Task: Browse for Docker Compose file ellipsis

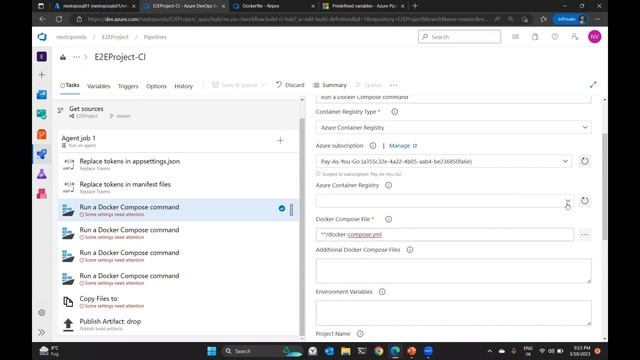Action: coord(584,235)
